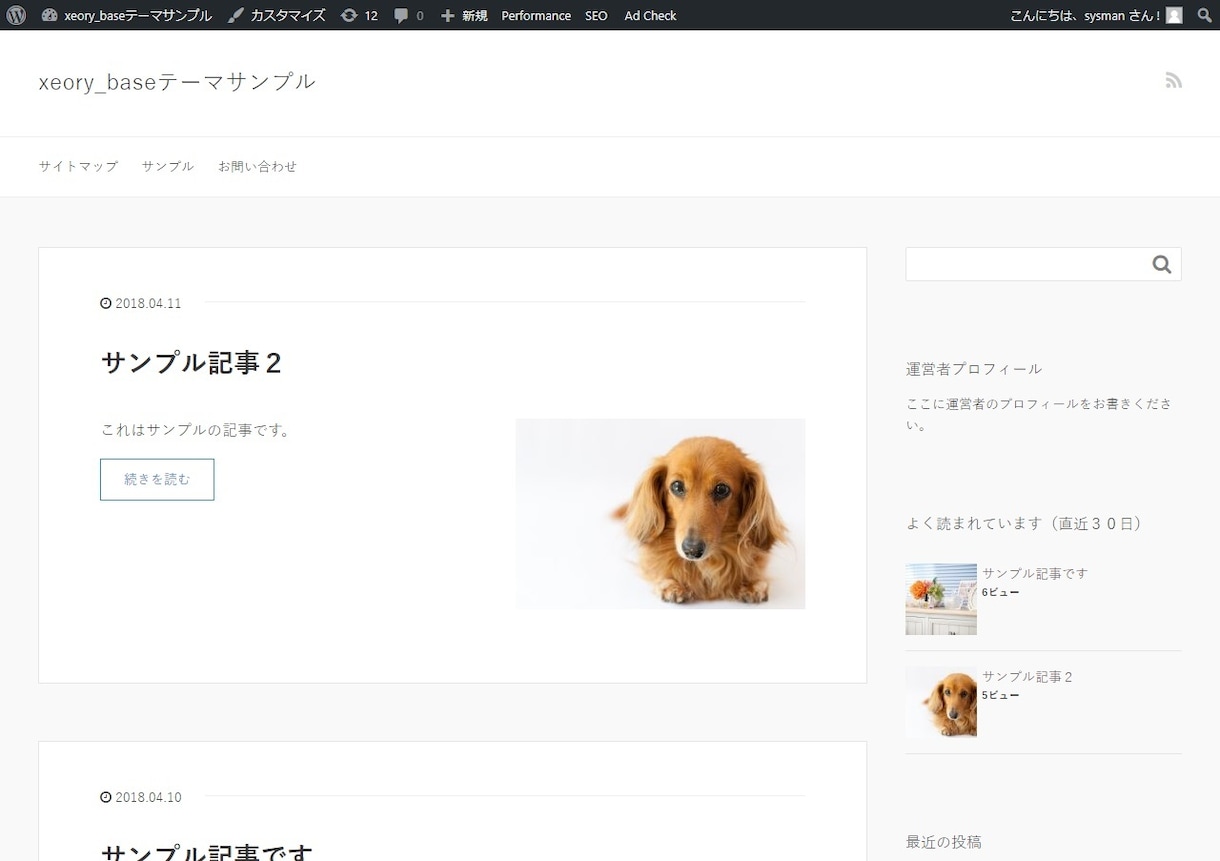Viewport: 1220px width, 861px height.
Task: Focus the sidebar search field
Action: click(x=1026, y=264)
